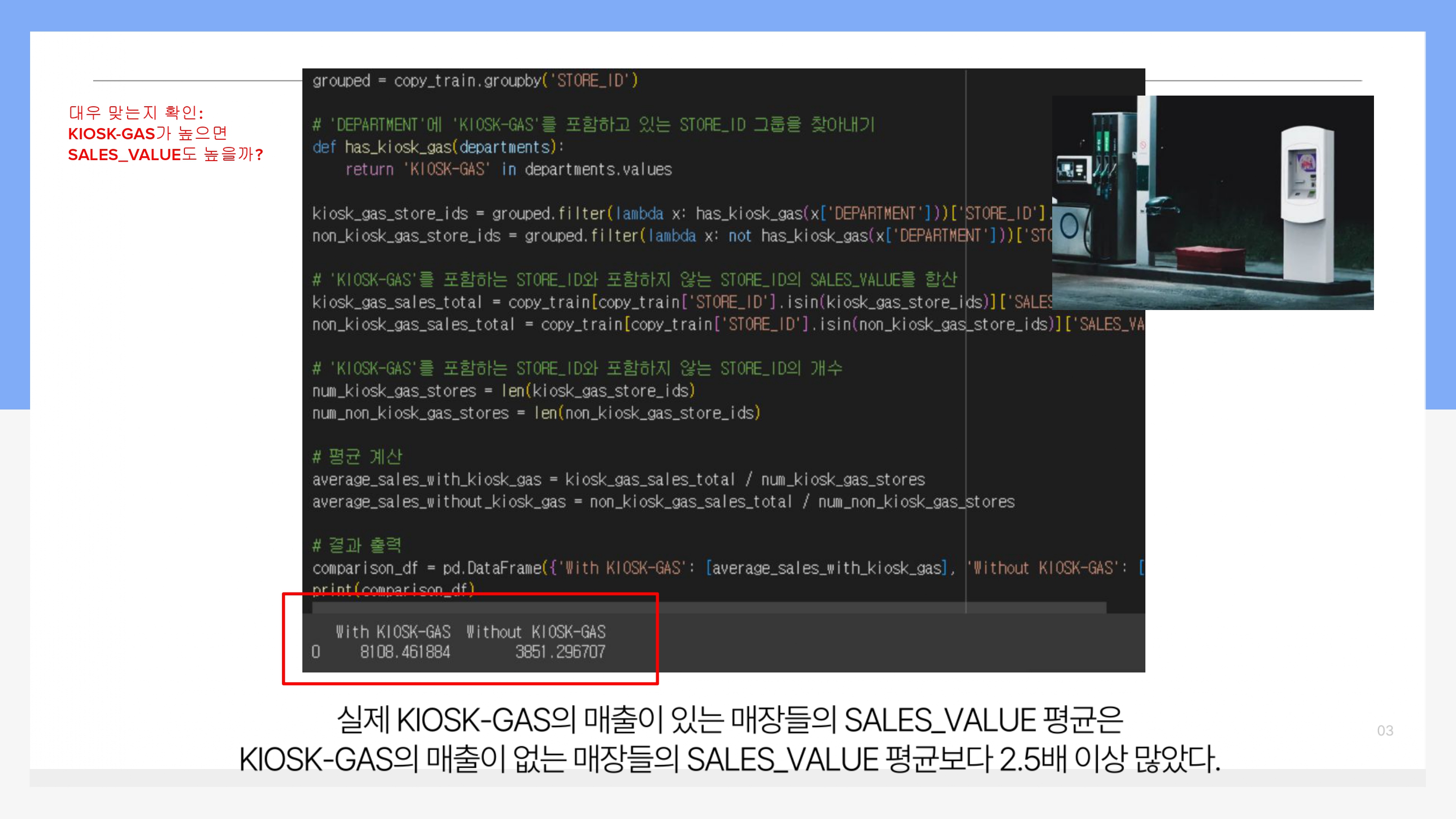Click the 'return KIOSK-GAS in departments.values' line
Image resolution: width=1456 pixels, height=819 pixels.
point(508,169)
